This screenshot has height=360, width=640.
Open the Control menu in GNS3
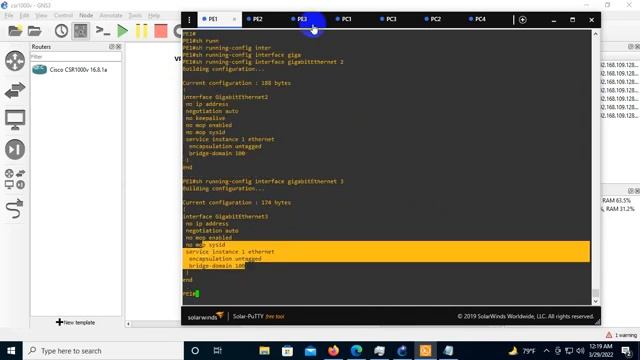click(63, 16)
